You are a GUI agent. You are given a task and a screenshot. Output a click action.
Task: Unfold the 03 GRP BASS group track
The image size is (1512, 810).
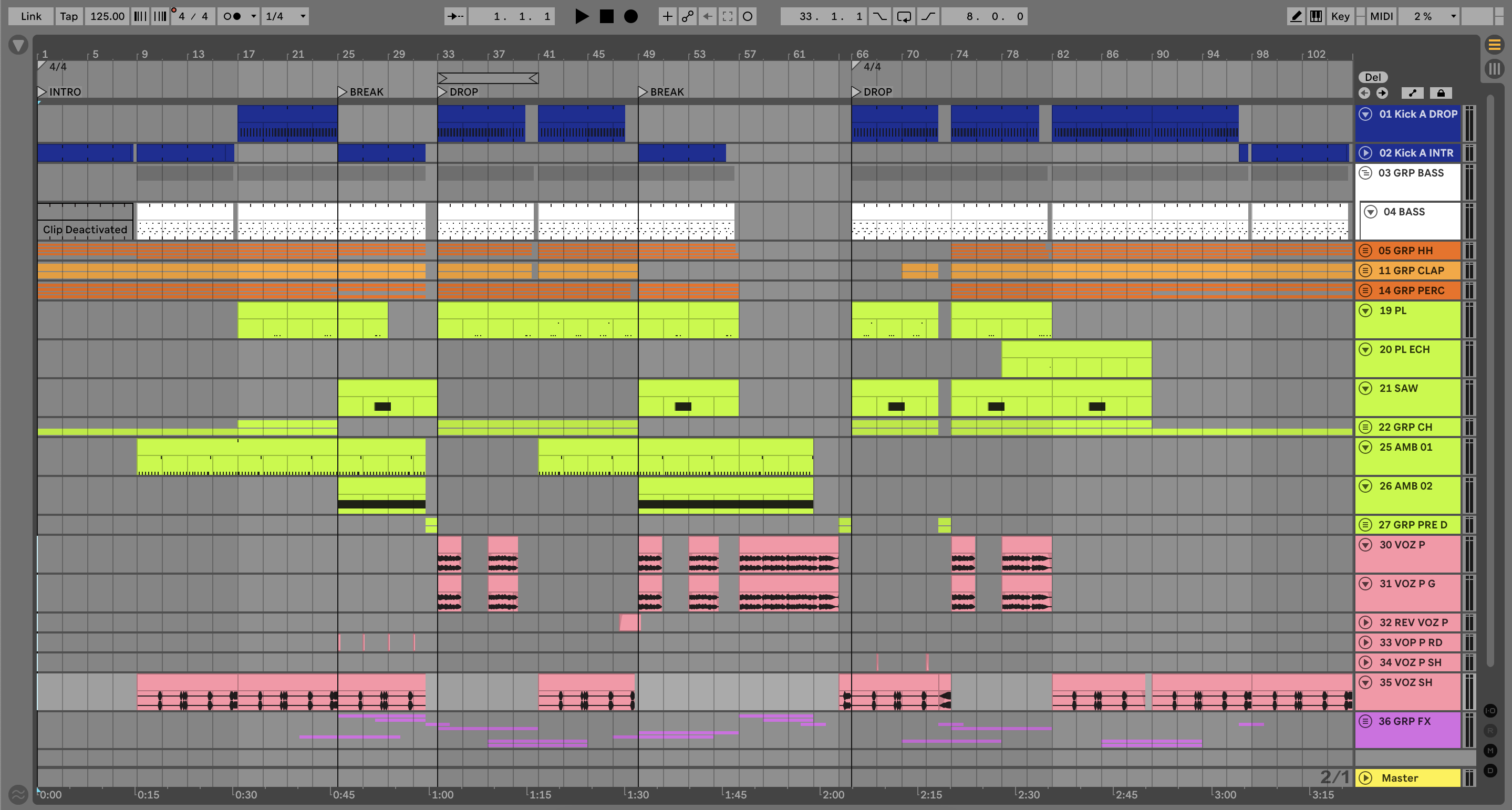coord(1365,173)
